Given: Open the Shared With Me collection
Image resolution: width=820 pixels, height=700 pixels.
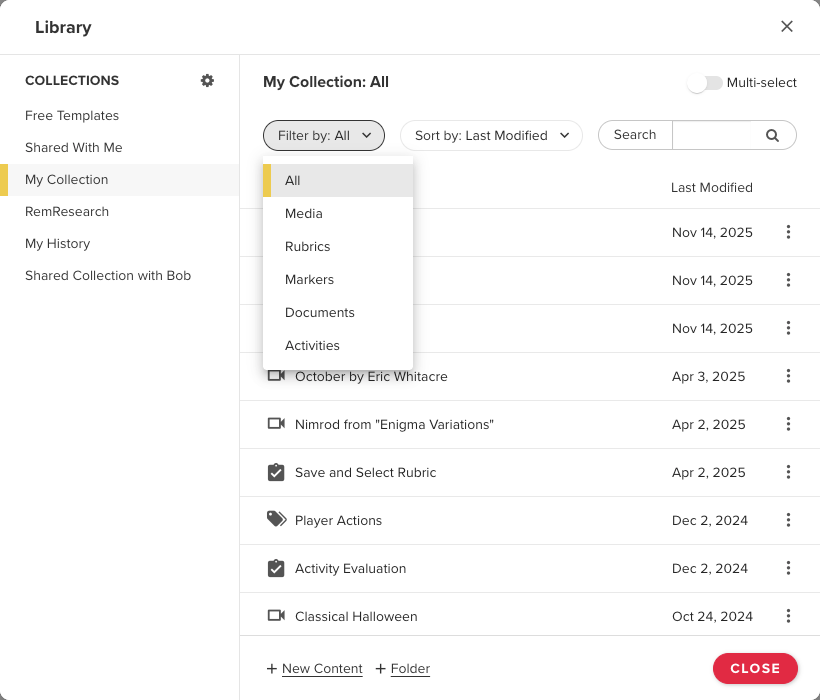Looking at the screenshot, I should tap(74, 147).
